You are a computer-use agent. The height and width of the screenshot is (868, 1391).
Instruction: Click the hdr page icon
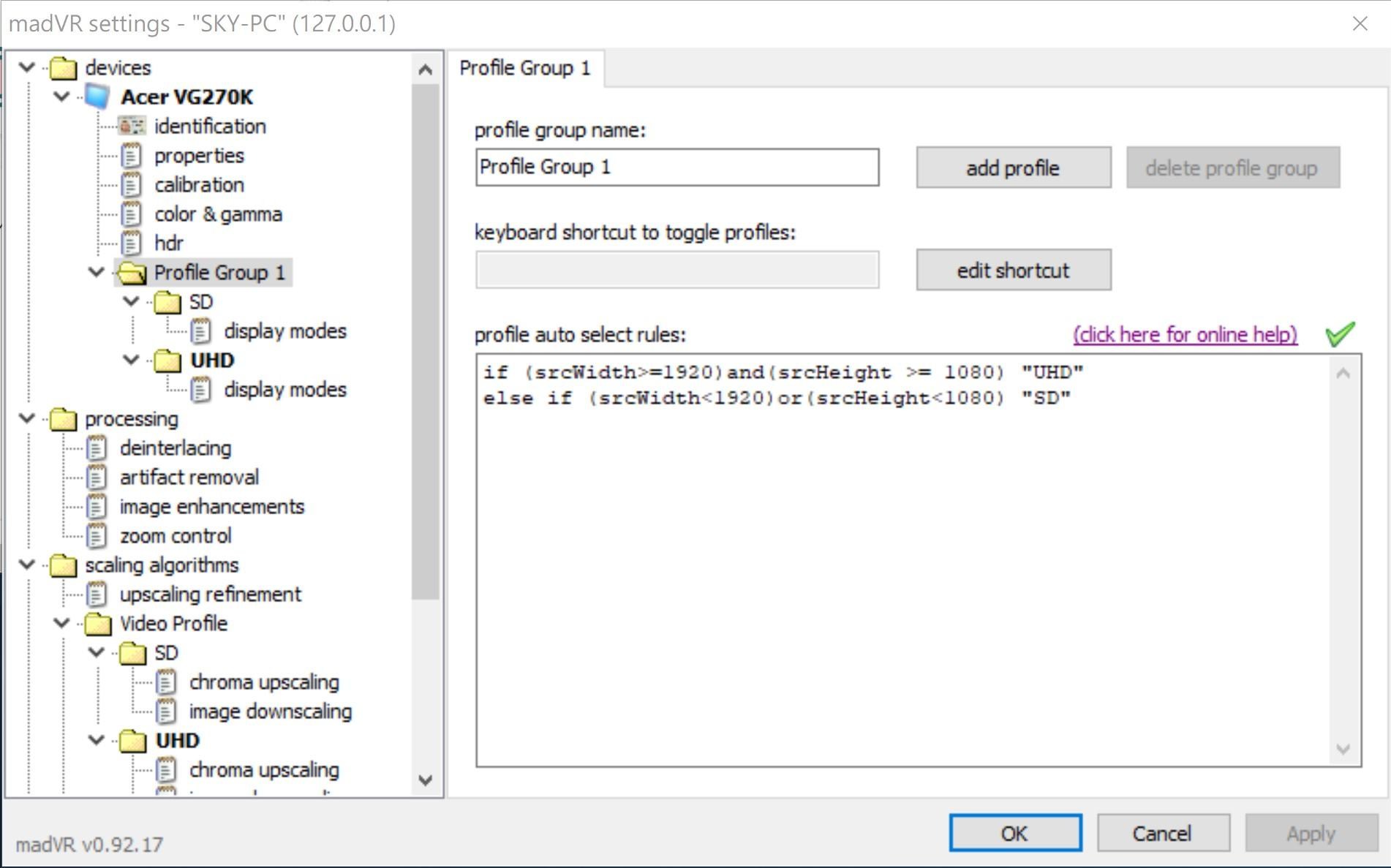point(132,243)
